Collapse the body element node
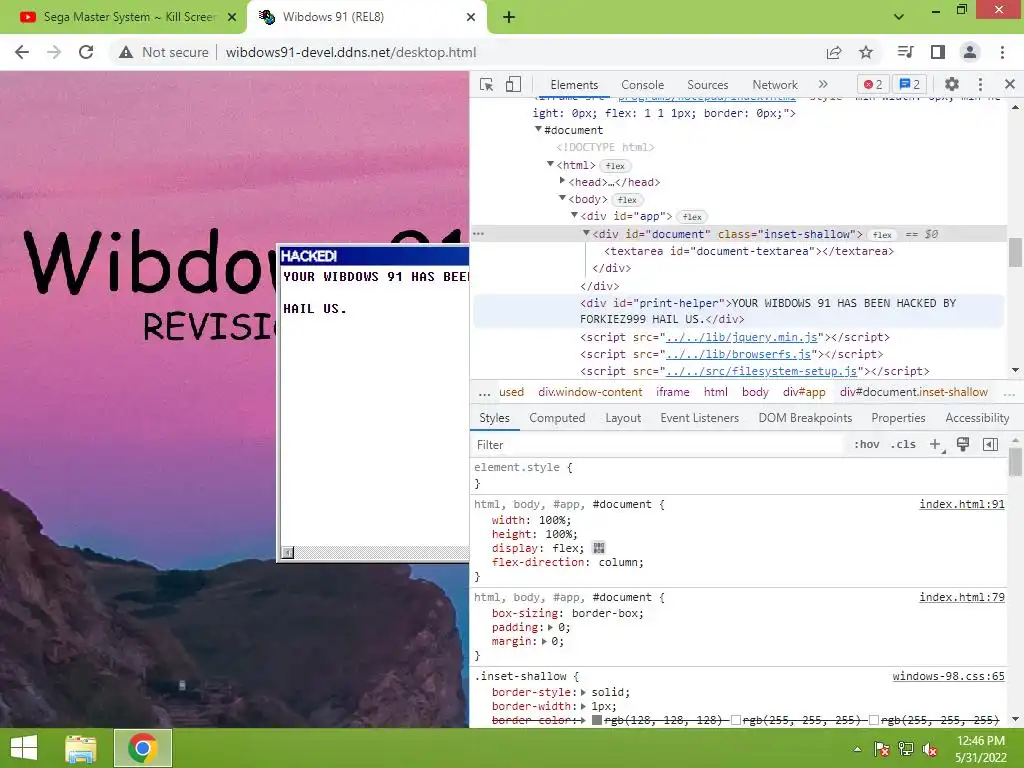Screen dimensions: 1024x768 [x=562, y=198]
